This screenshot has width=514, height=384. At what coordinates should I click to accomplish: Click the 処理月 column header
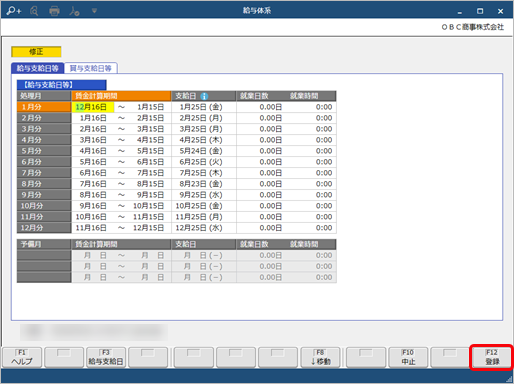(x=44, y=96)
